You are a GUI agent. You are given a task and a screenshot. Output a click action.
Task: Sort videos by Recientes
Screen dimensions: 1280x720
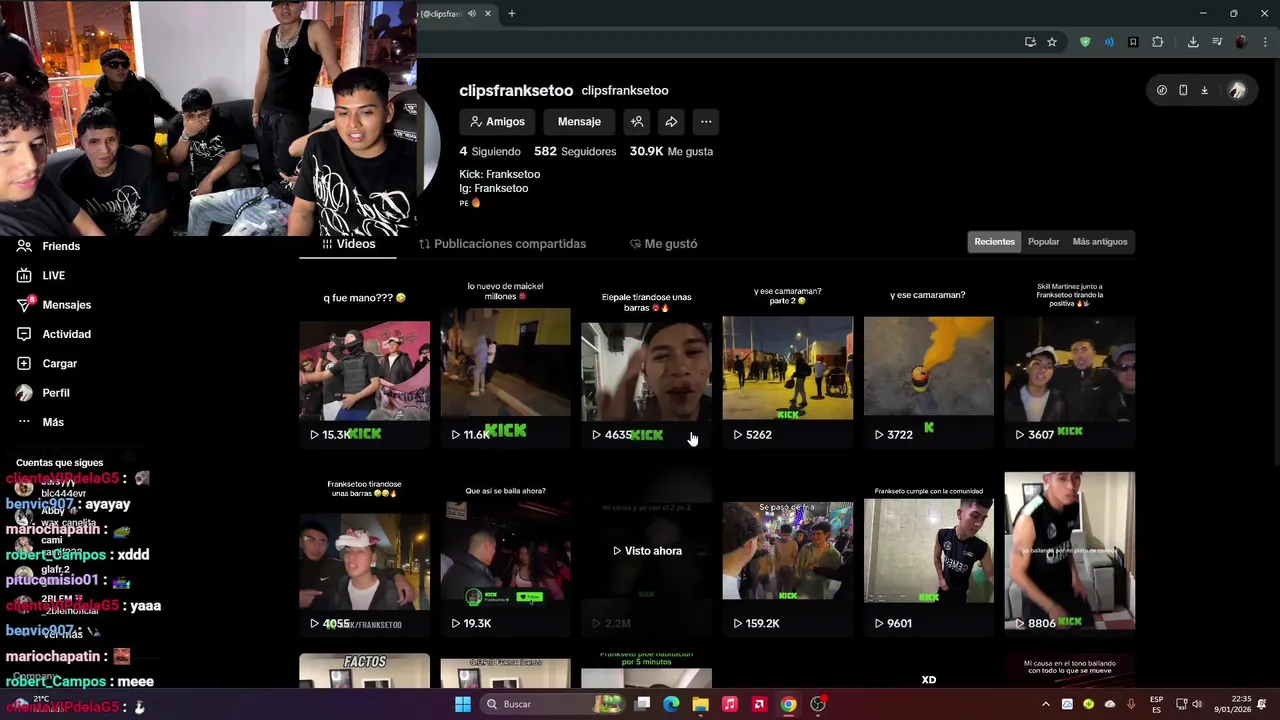994,242
